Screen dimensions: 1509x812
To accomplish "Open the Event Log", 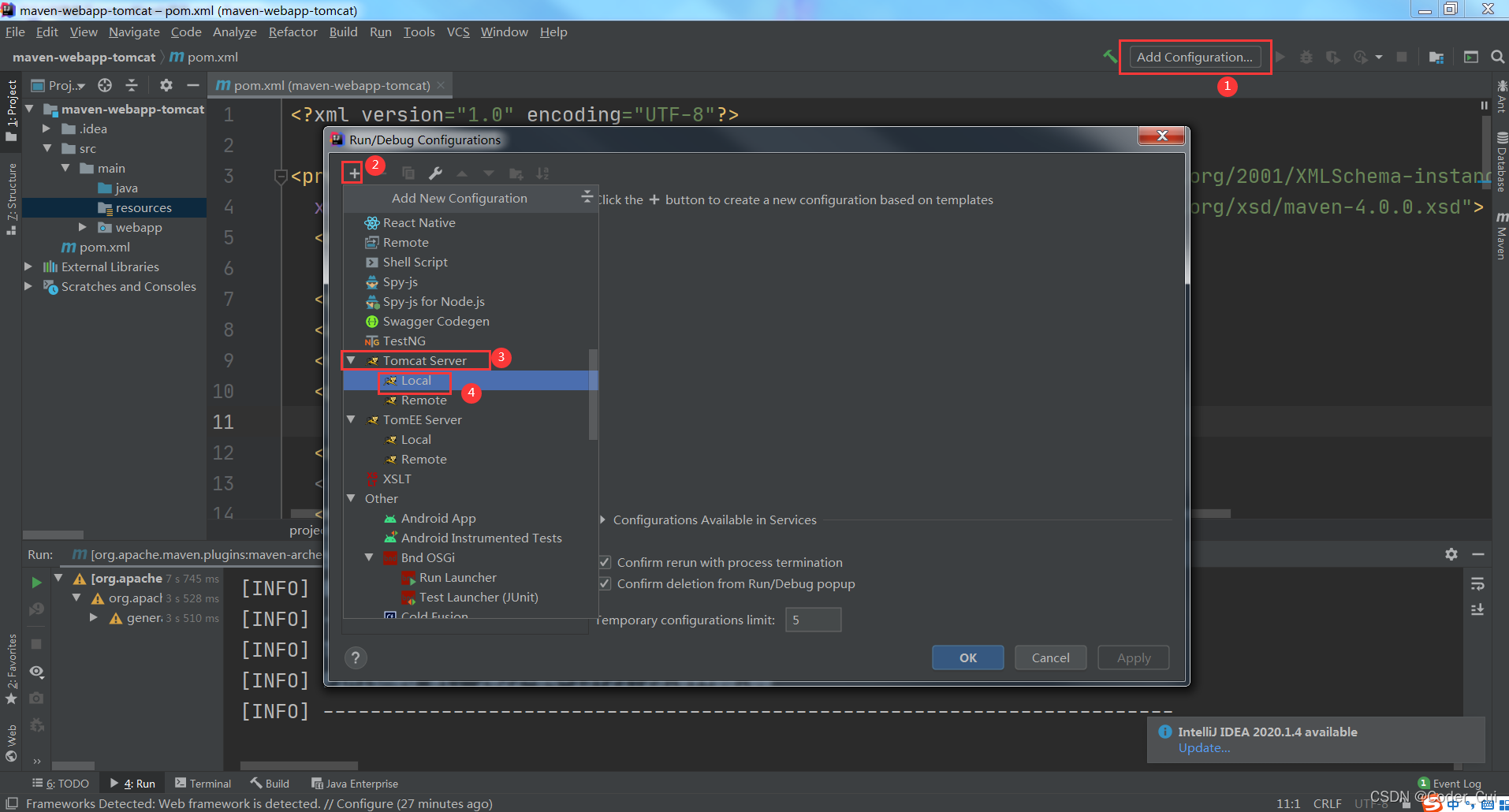I will click(1450, 784).
